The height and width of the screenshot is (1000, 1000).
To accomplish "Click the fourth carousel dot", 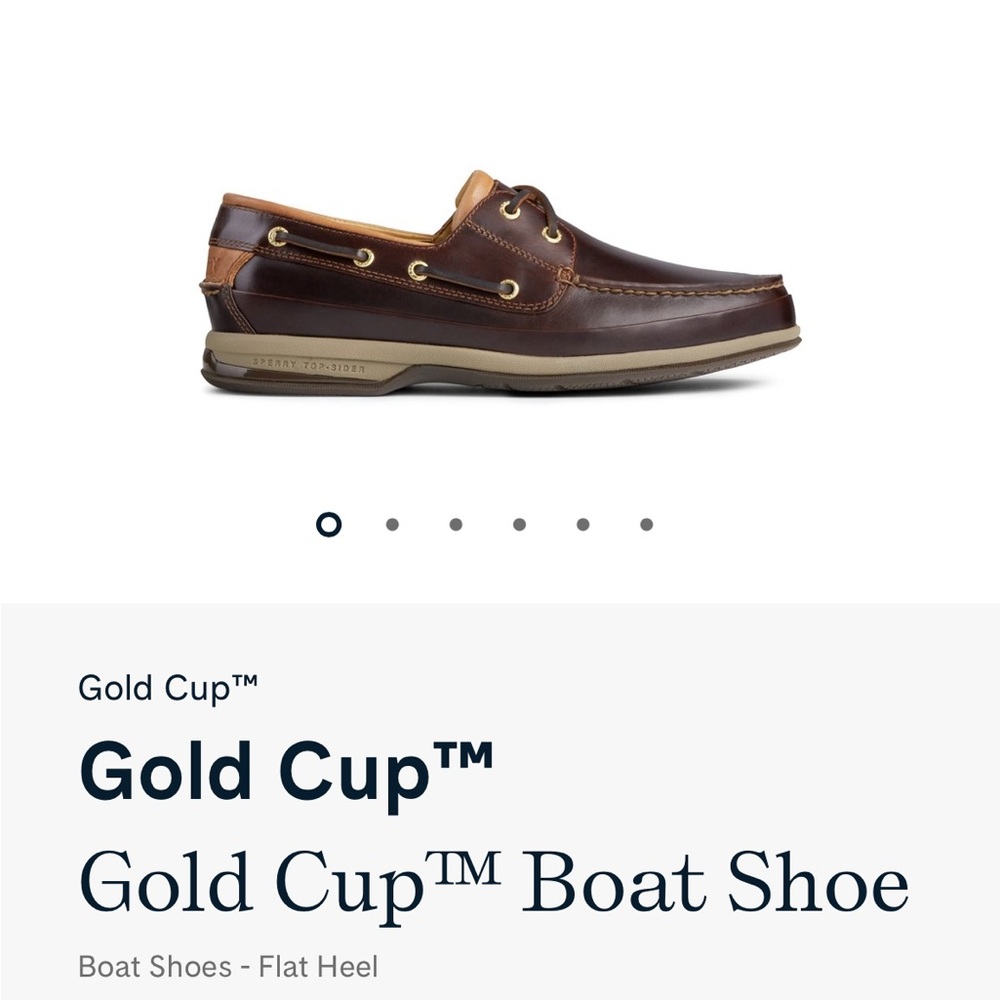I will (x=517, y=521).
